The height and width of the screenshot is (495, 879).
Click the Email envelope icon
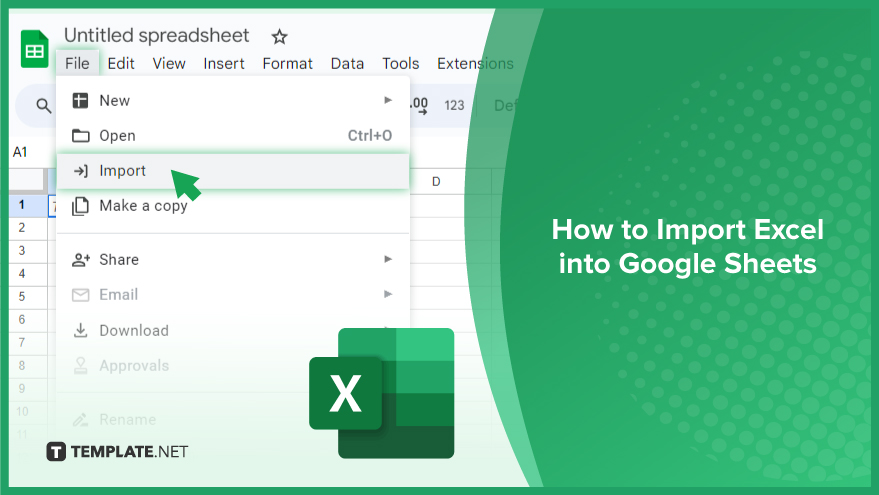coord(81,295)
